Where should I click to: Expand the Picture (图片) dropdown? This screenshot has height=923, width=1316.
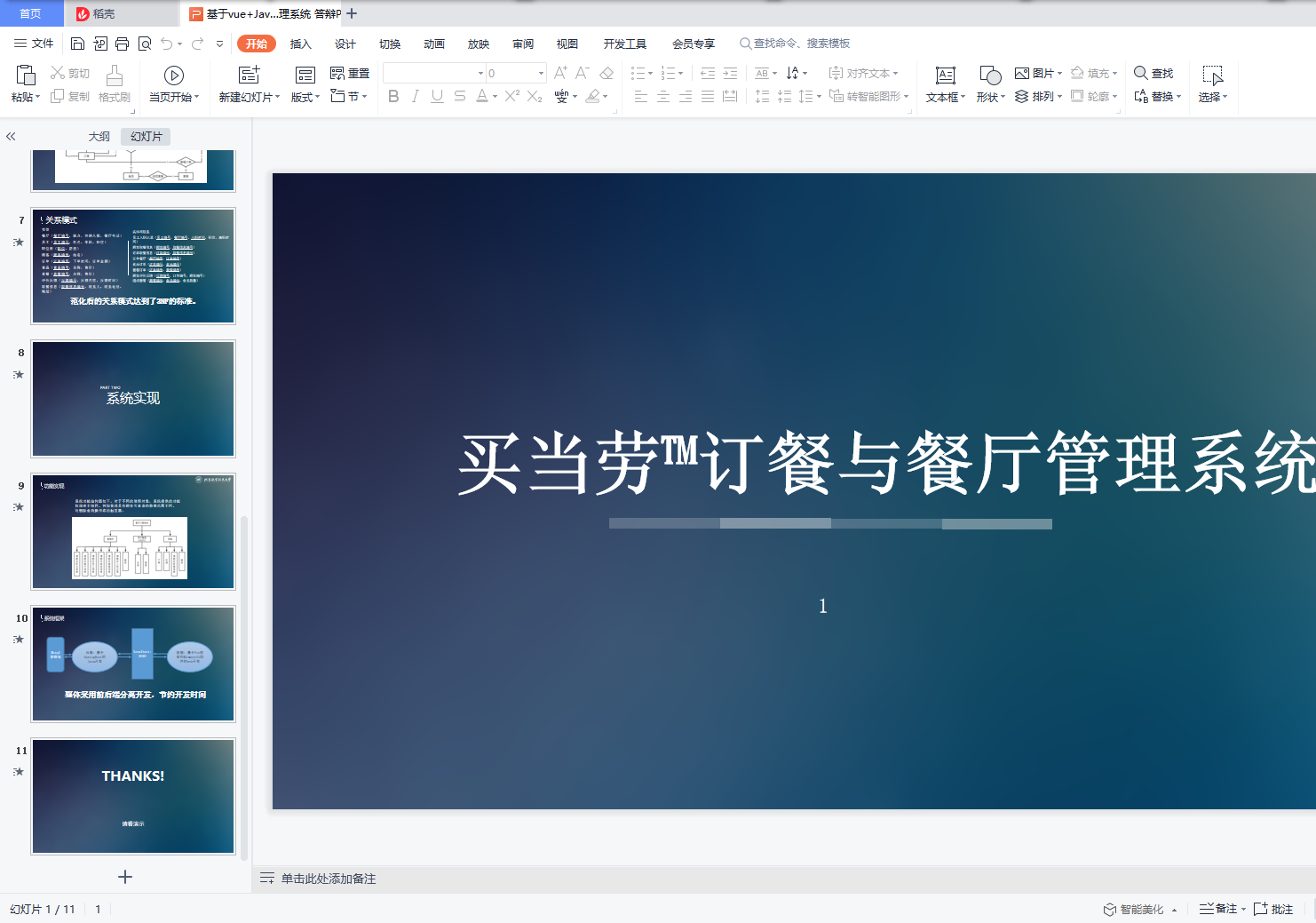click(1059, 74)
